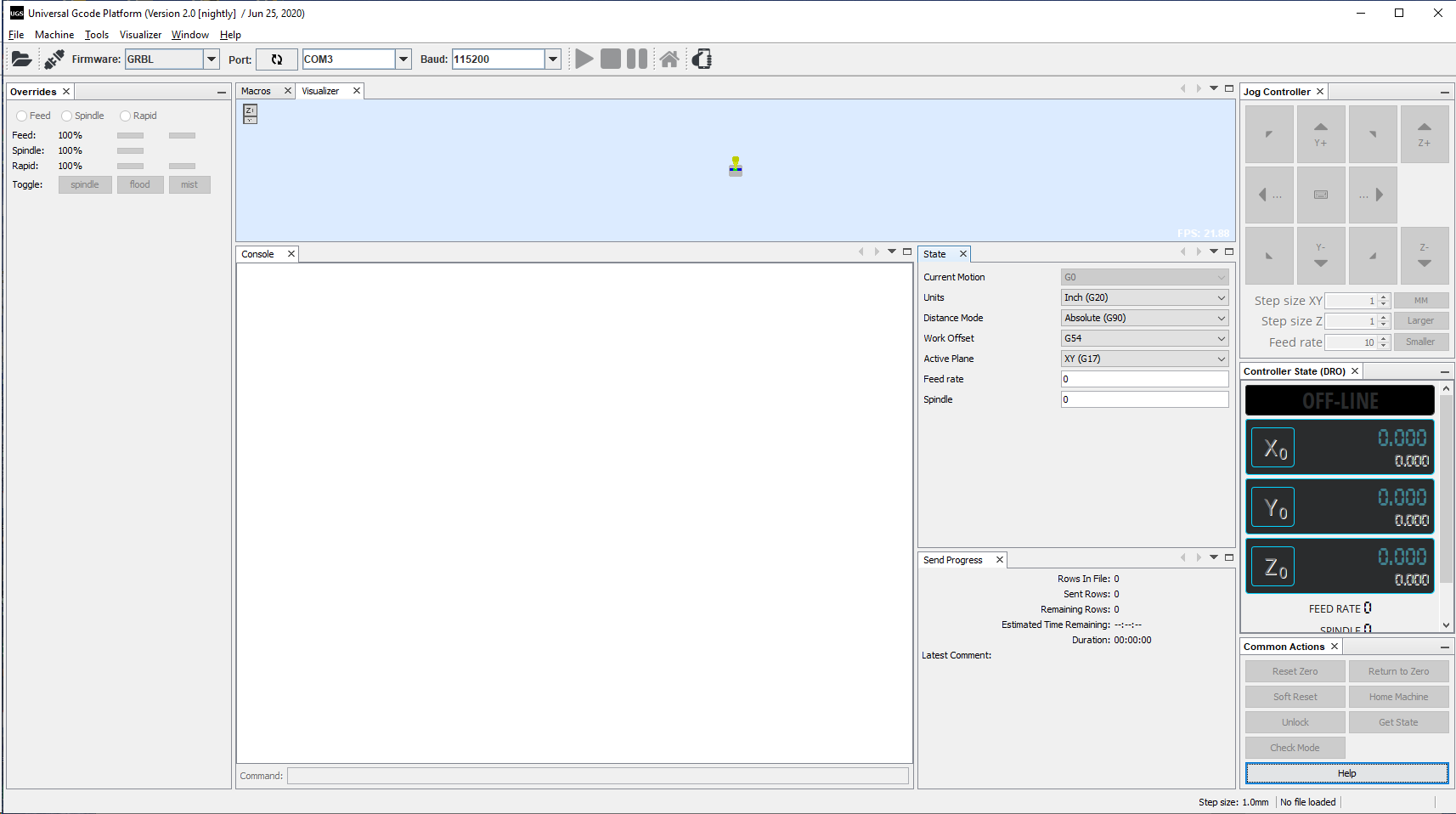The height and width of the screenshot is (814, 1456).
Task: Jog X- with the left arrow
Action: coord(1269,195)
